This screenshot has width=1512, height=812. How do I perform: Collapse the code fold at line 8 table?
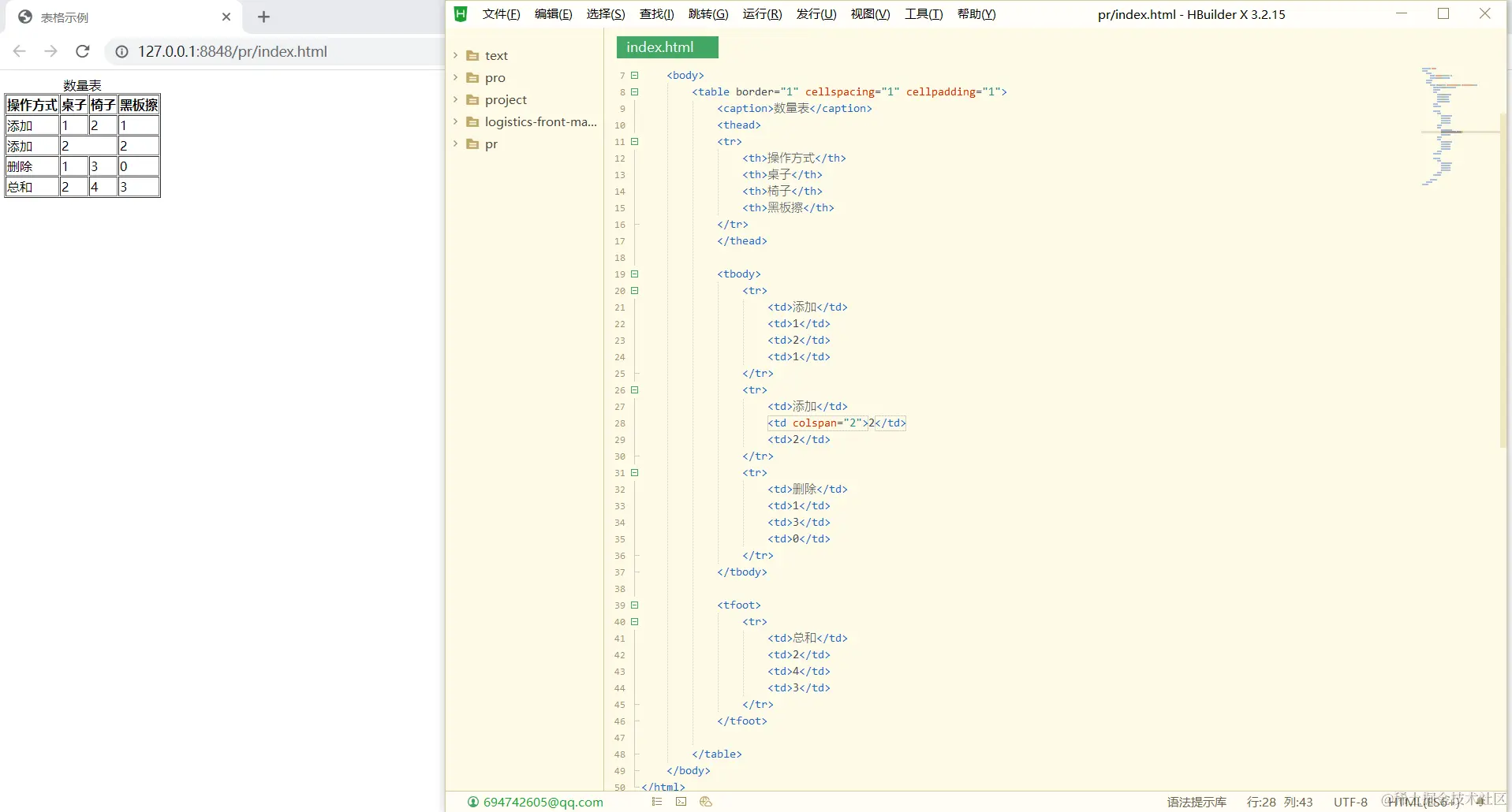click(x=634, y=92)
